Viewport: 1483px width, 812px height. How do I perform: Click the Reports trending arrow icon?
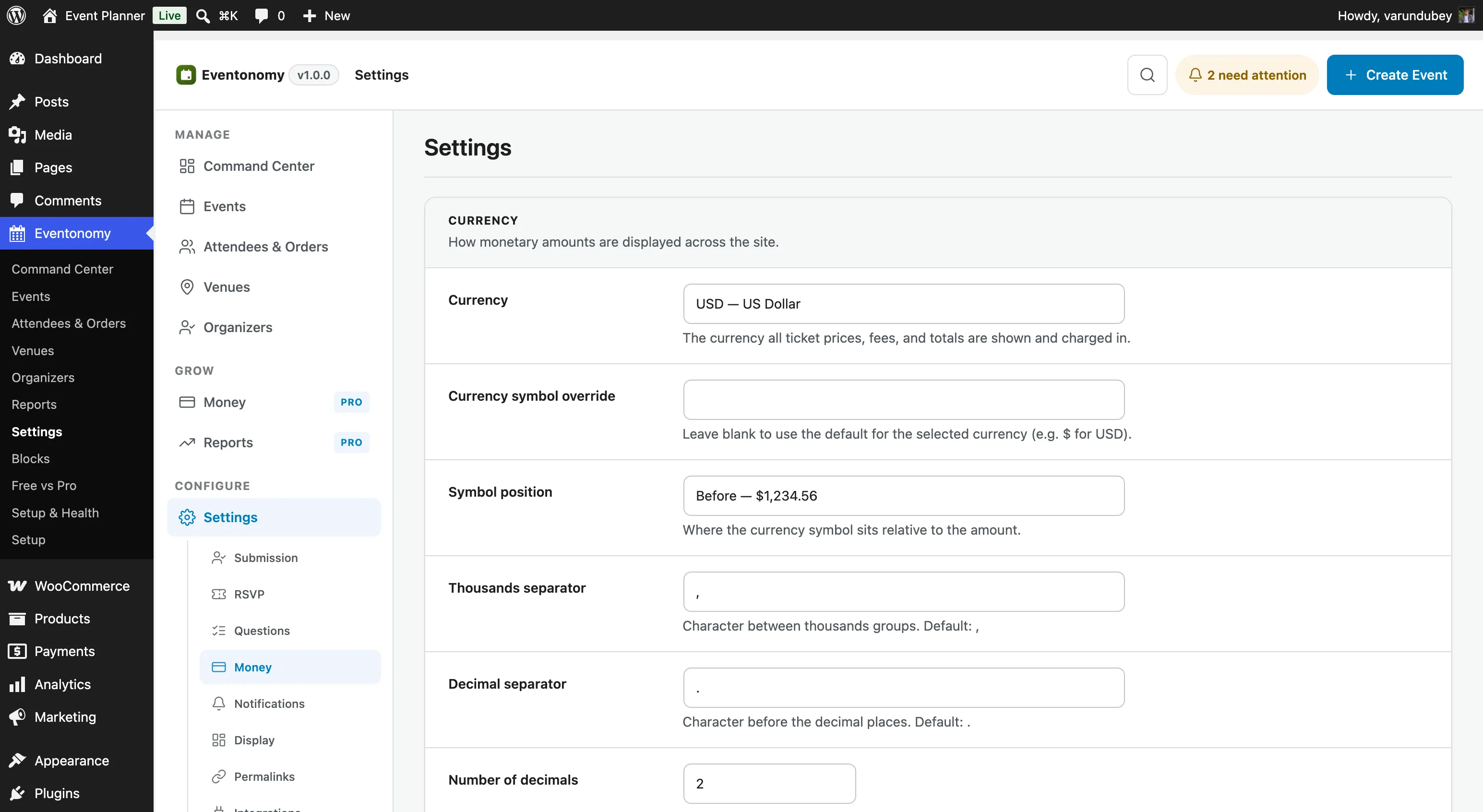(x=187, y=442)
